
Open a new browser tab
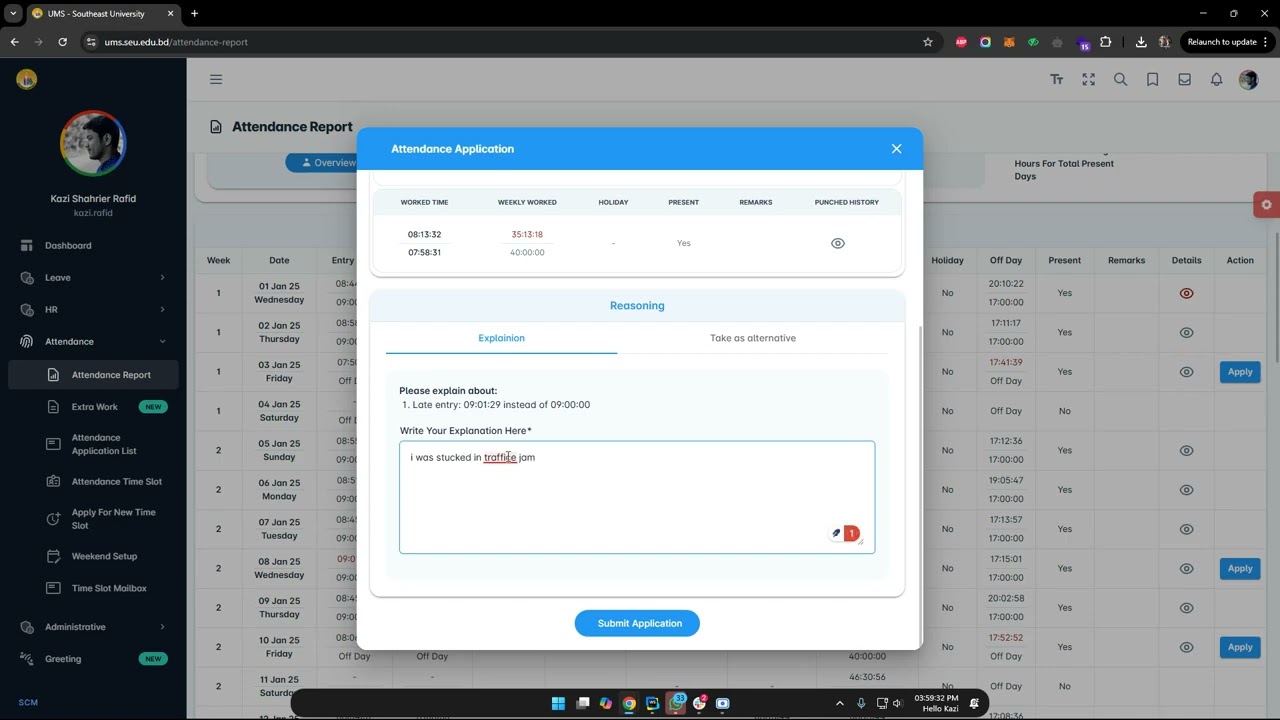(x=194, y=13)
